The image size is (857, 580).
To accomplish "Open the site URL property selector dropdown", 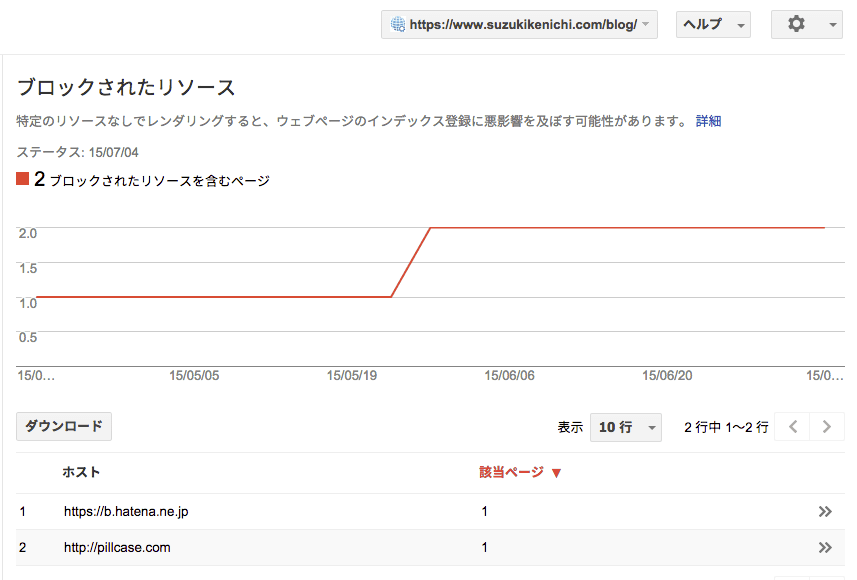I will (518, 25).
